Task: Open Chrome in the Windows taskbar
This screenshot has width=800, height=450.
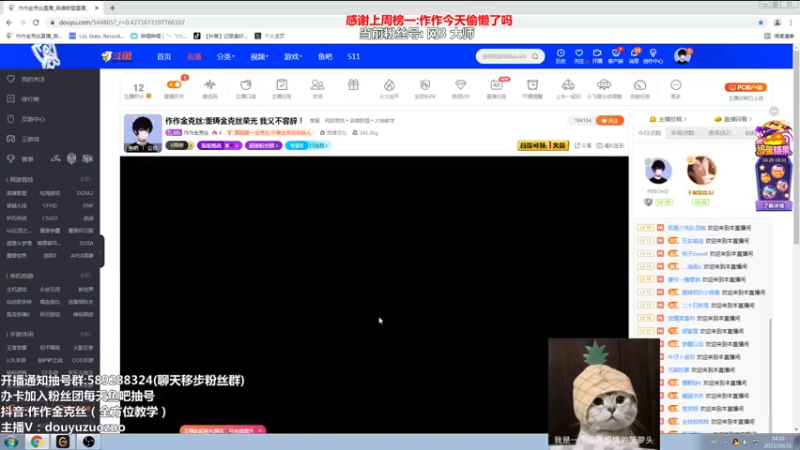Action: [x=37, y=441]
